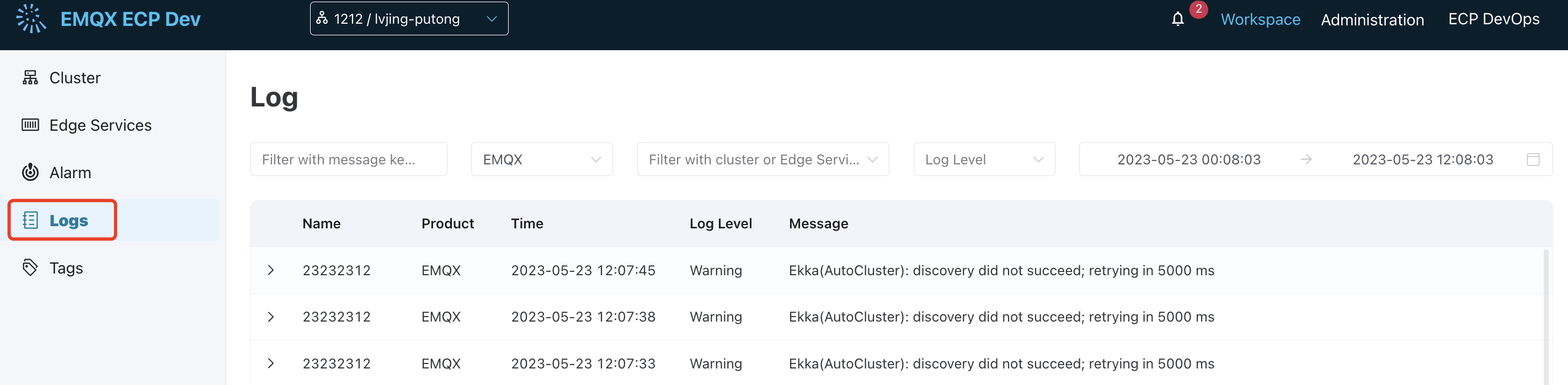Click the end date 2023-05-23 12:08:03

pos(1422,159)
